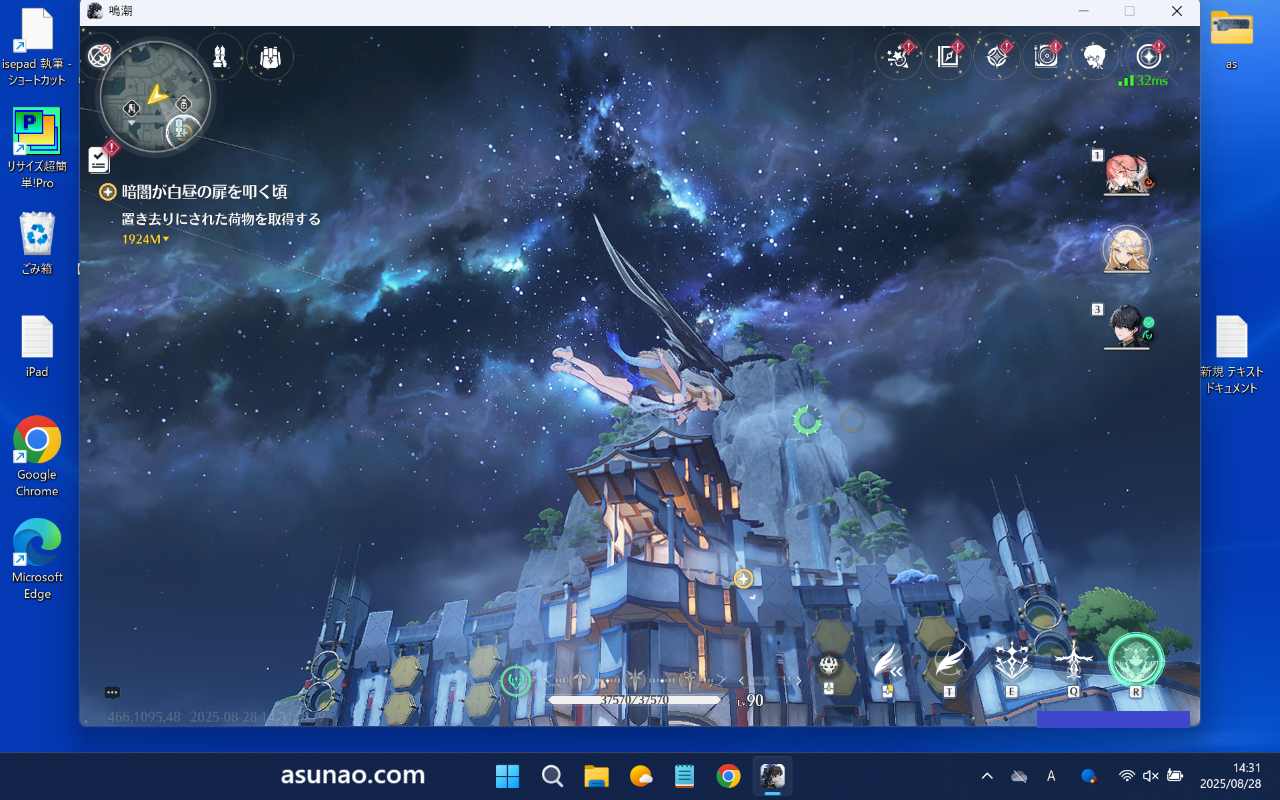This screenshot has height=800, width=1280.
Task: Open Windows Start menu
Action: (x=507, y=776)
